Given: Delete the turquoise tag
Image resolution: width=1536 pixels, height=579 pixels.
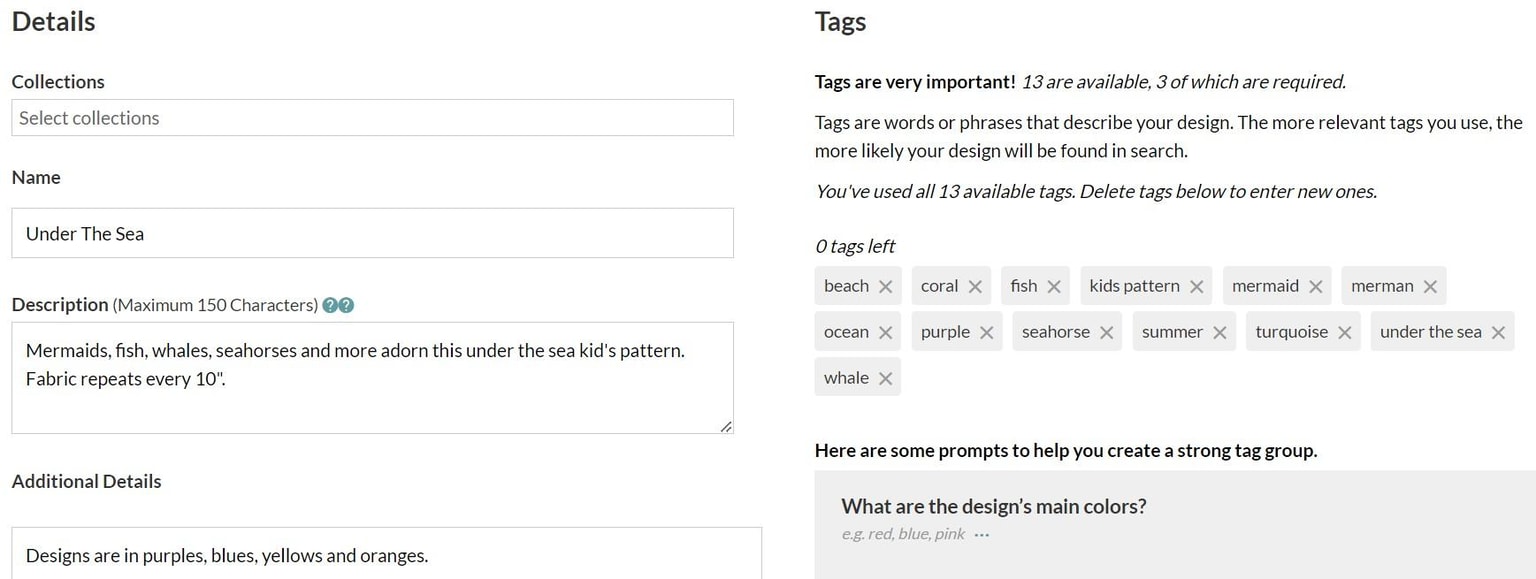Looking at the screenshot, I should pyautogui.click(x=1344, y=332).
